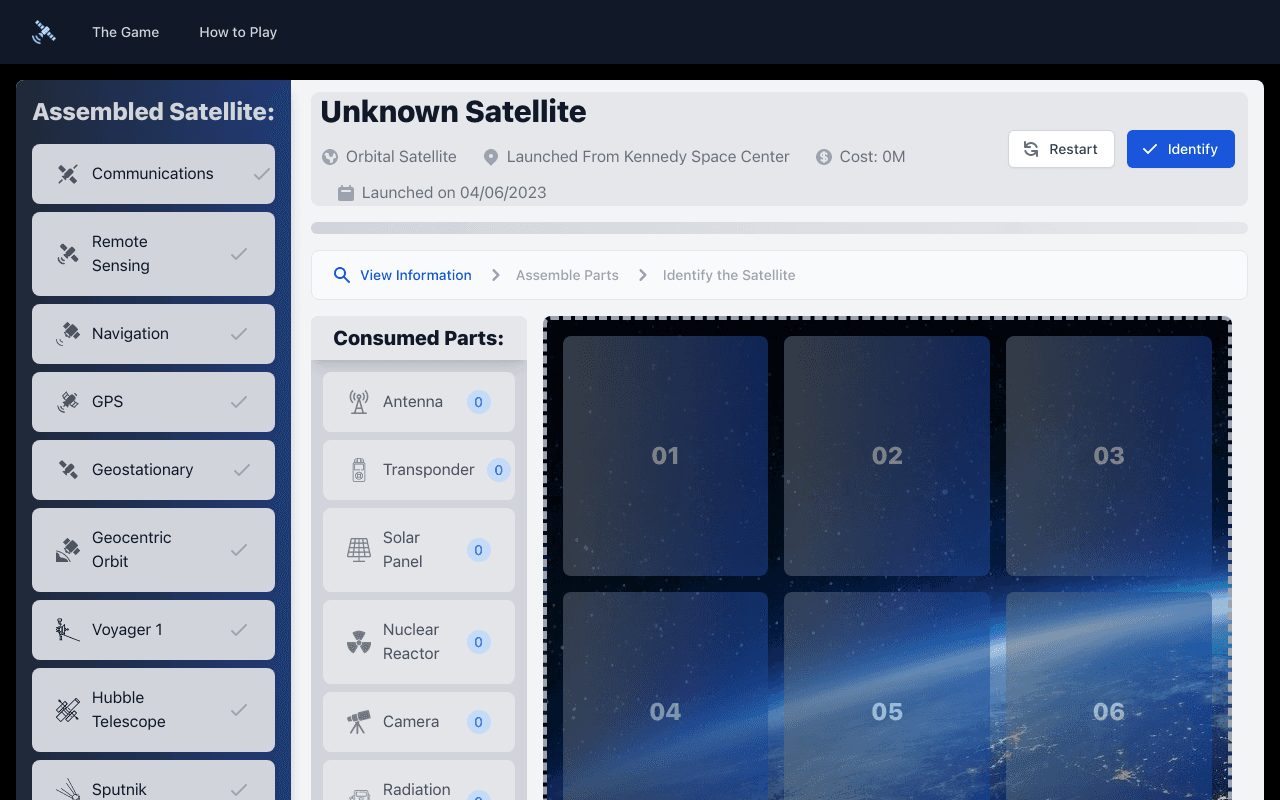Select the Solar Panel icon
This screenshot has width=1280, height=800.
[x=358, y=550]
